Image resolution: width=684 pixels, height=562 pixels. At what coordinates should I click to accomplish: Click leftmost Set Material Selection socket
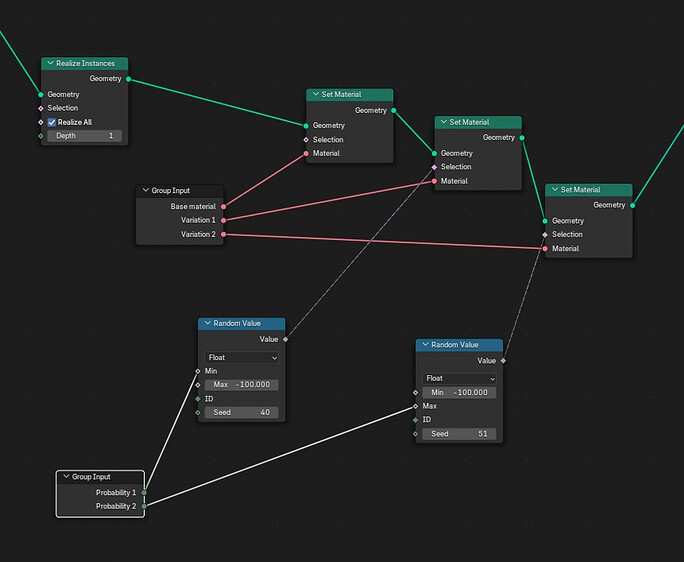pos(306,140)
